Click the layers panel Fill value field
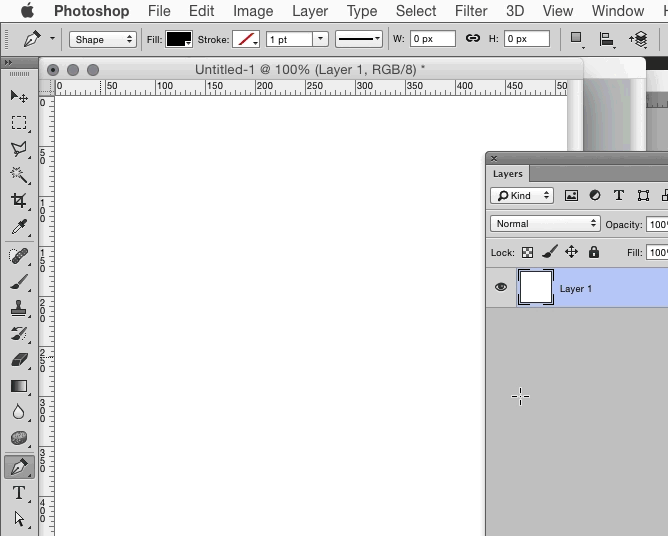 [656, 253]
